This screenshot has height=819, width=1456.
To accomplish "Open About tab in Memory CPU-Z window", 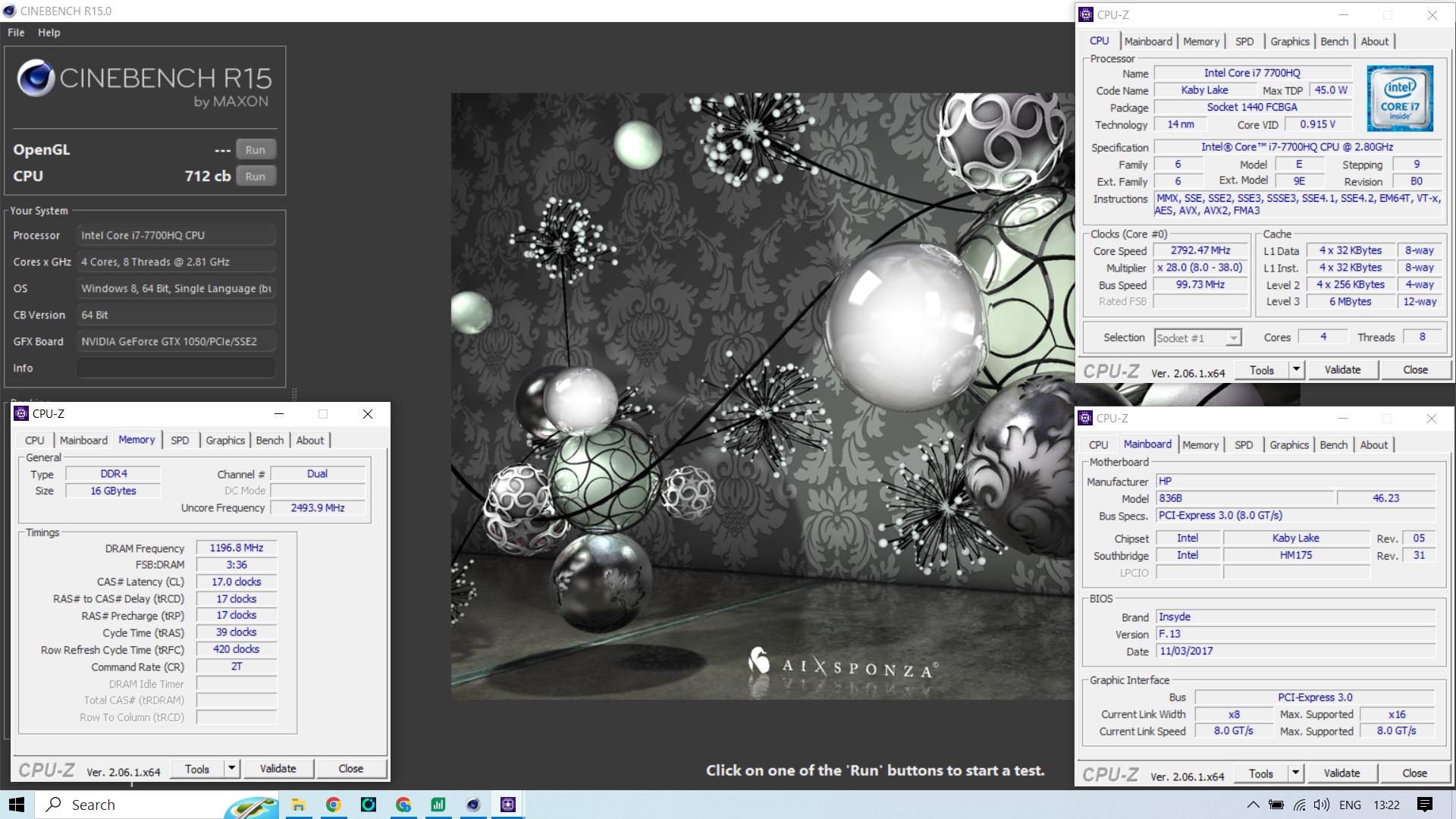I will (x=310, y=440).
